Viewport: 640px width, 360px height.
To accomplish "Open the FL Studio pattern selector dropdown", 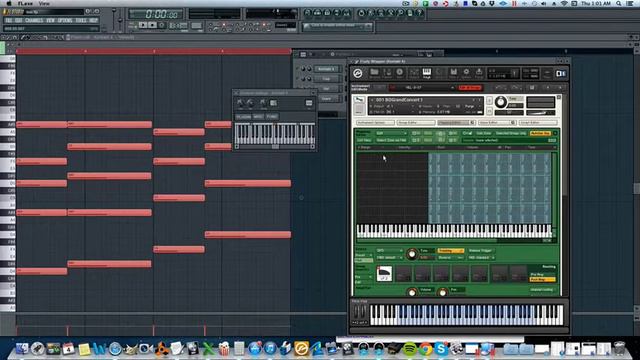I will (x=285, y=25).
